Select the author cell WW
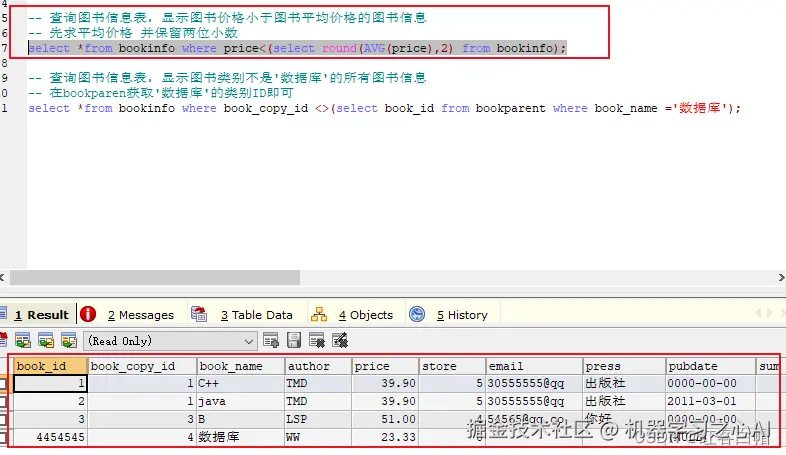Image resolution: width=786 pixels, height=455 pixels. coord(318,437)
